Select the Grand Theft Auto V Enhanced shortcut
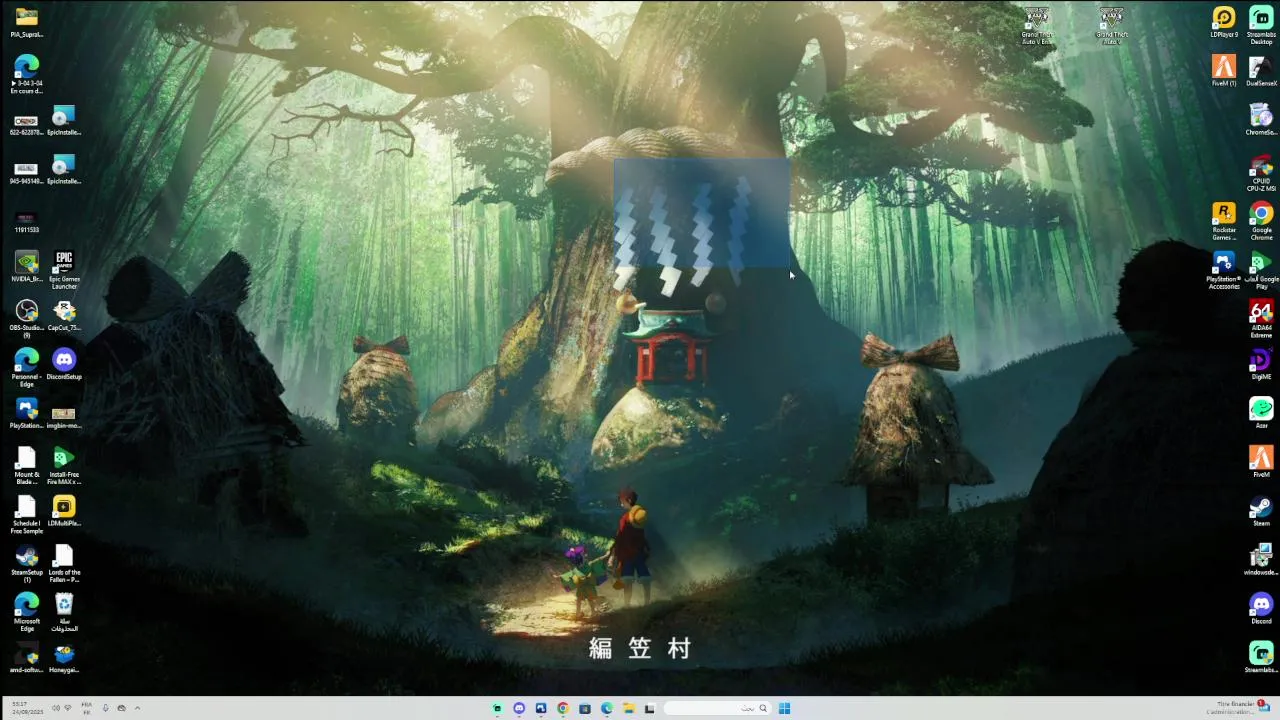Viewport: 1280px width, 720px height. [1037, 26]
